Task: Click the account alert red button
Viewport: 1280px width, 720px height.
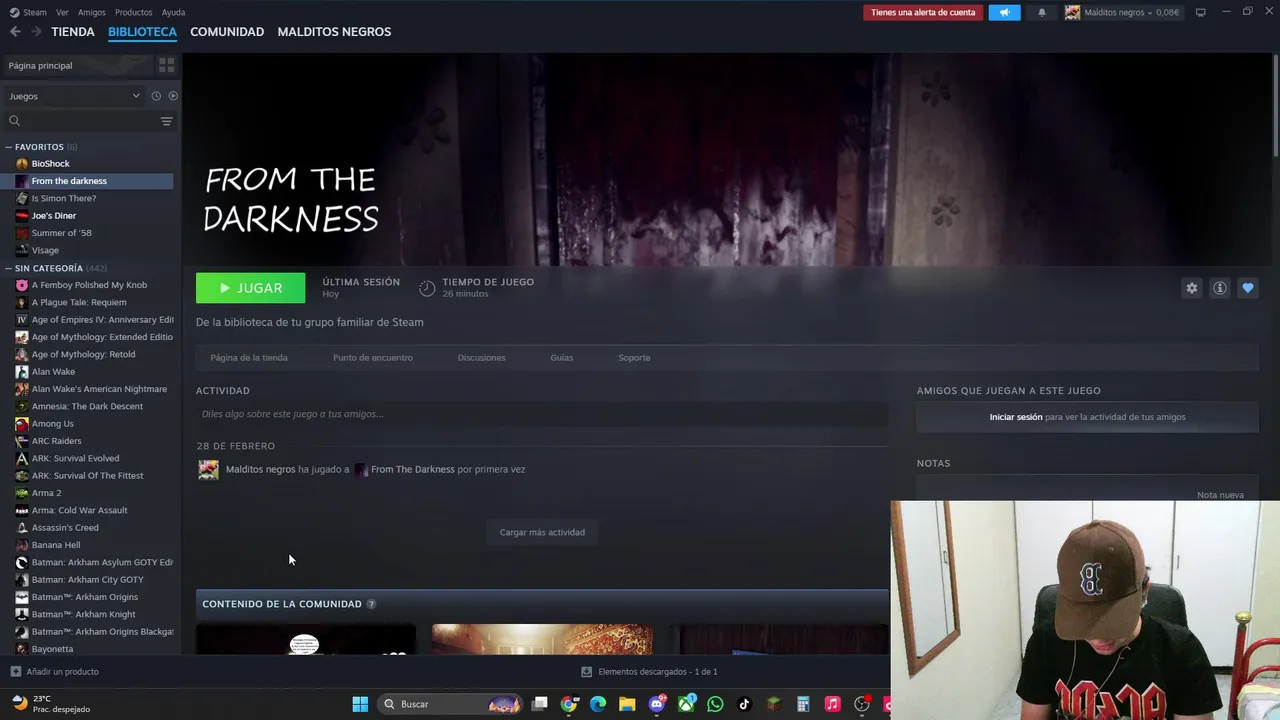Action: coord(923,12)
